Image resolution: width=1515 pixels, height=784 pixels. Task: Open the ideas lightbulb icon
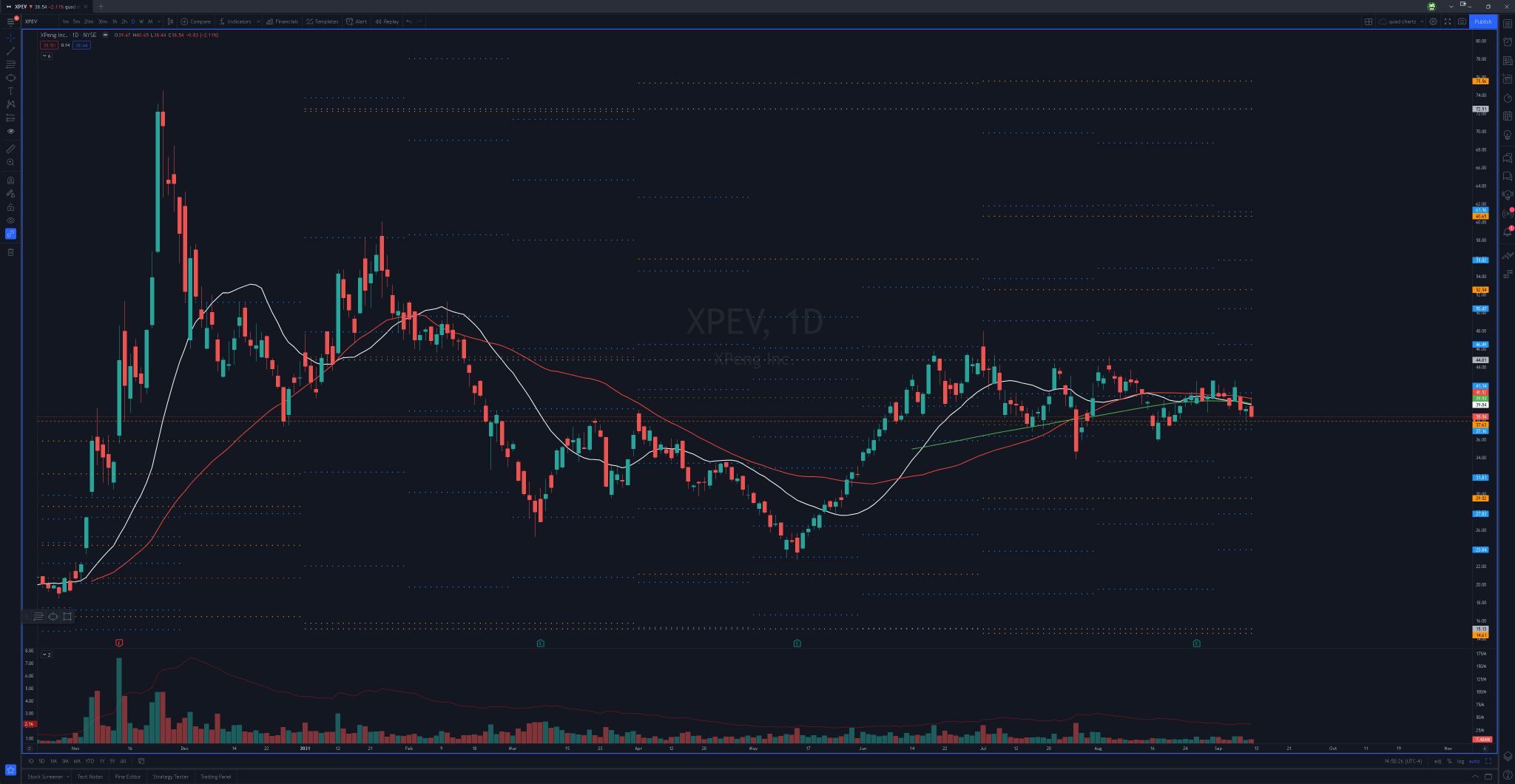(x=1508, y=135)
